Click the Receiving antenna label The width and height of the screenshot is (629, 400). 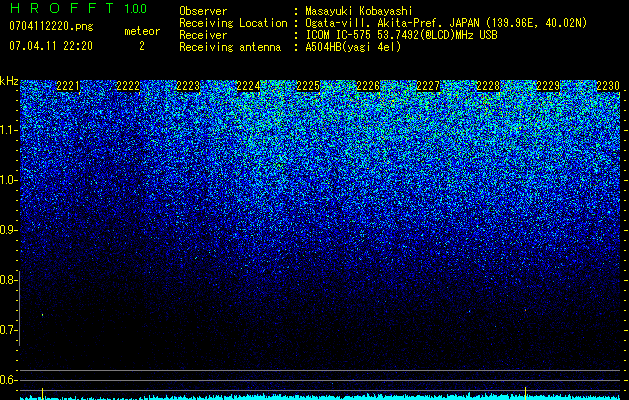230,47
